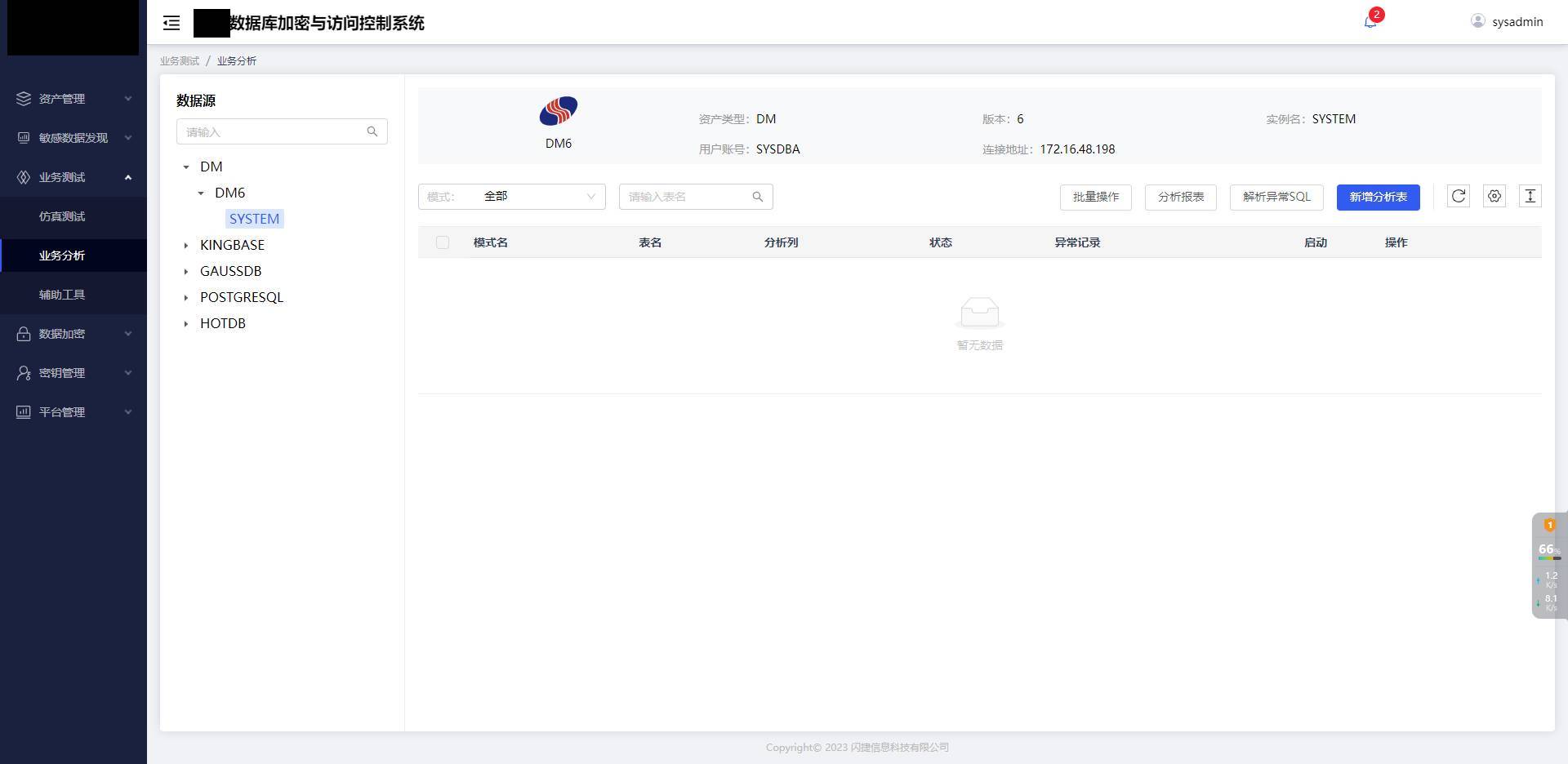Click the 启动 column header
Image resolution: width=1568 pixels, height=764 pixels.
coord(1316,242)
